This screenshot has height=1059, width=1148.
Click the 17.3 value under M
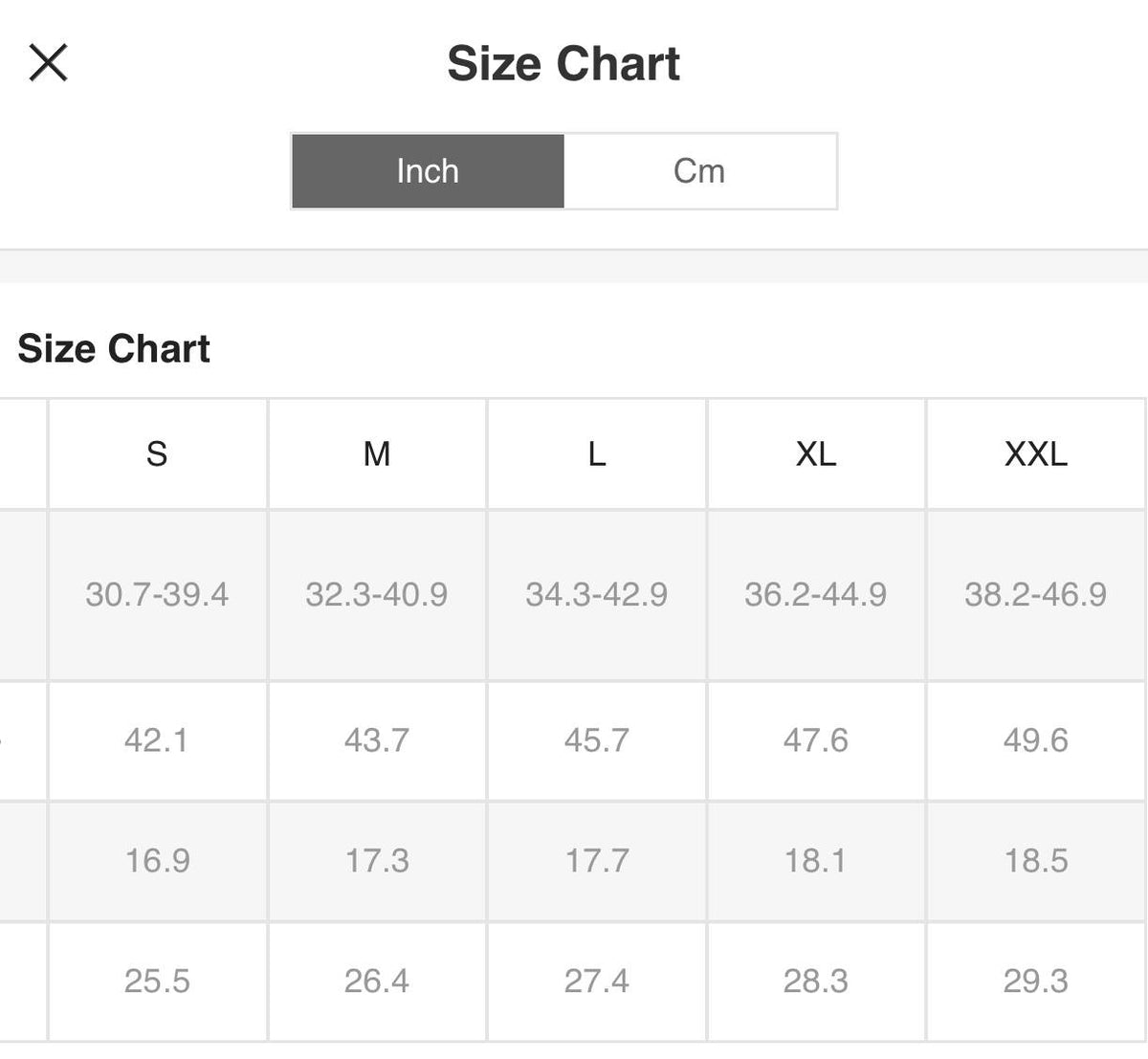pos(377,861)
